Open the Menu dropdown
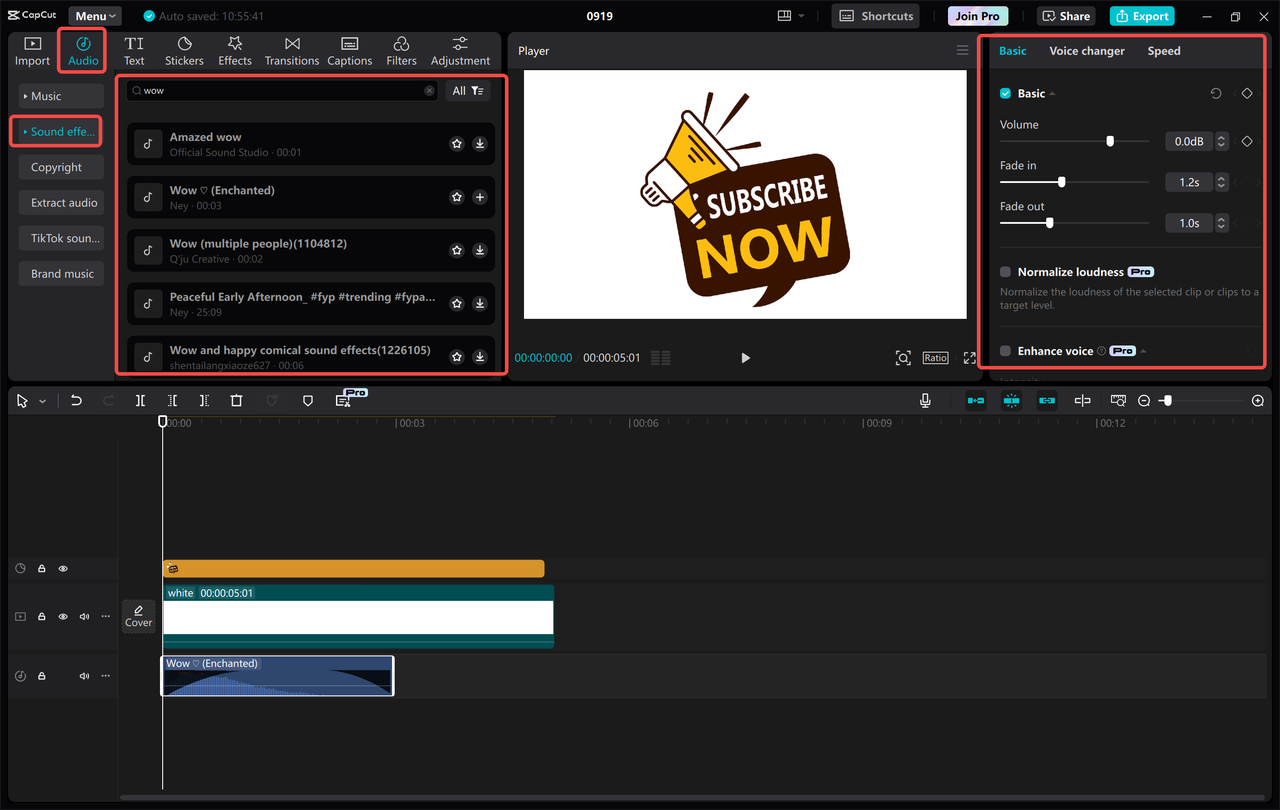The image size is (1280, 810). point(94,15)
